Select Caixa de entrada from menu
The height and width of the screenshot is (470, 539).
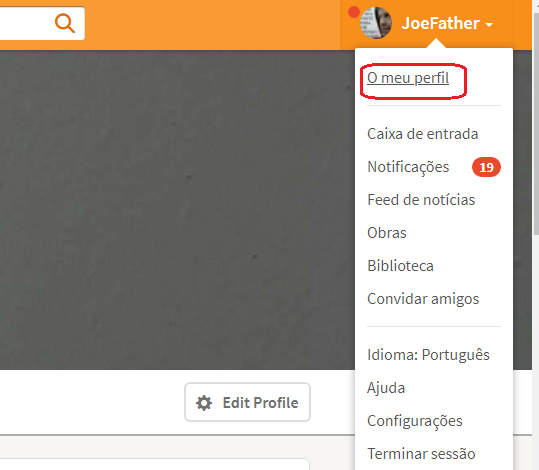coord(422,134)
